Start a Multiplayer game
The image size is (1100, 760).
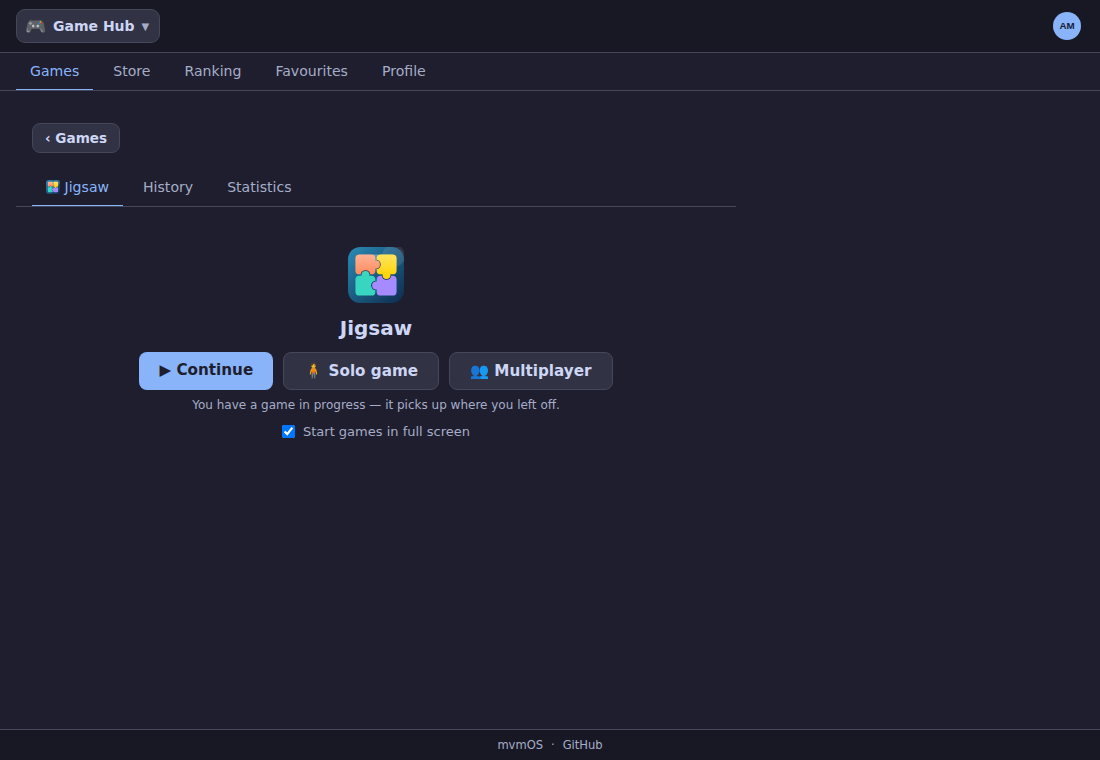tap(530, 371)
